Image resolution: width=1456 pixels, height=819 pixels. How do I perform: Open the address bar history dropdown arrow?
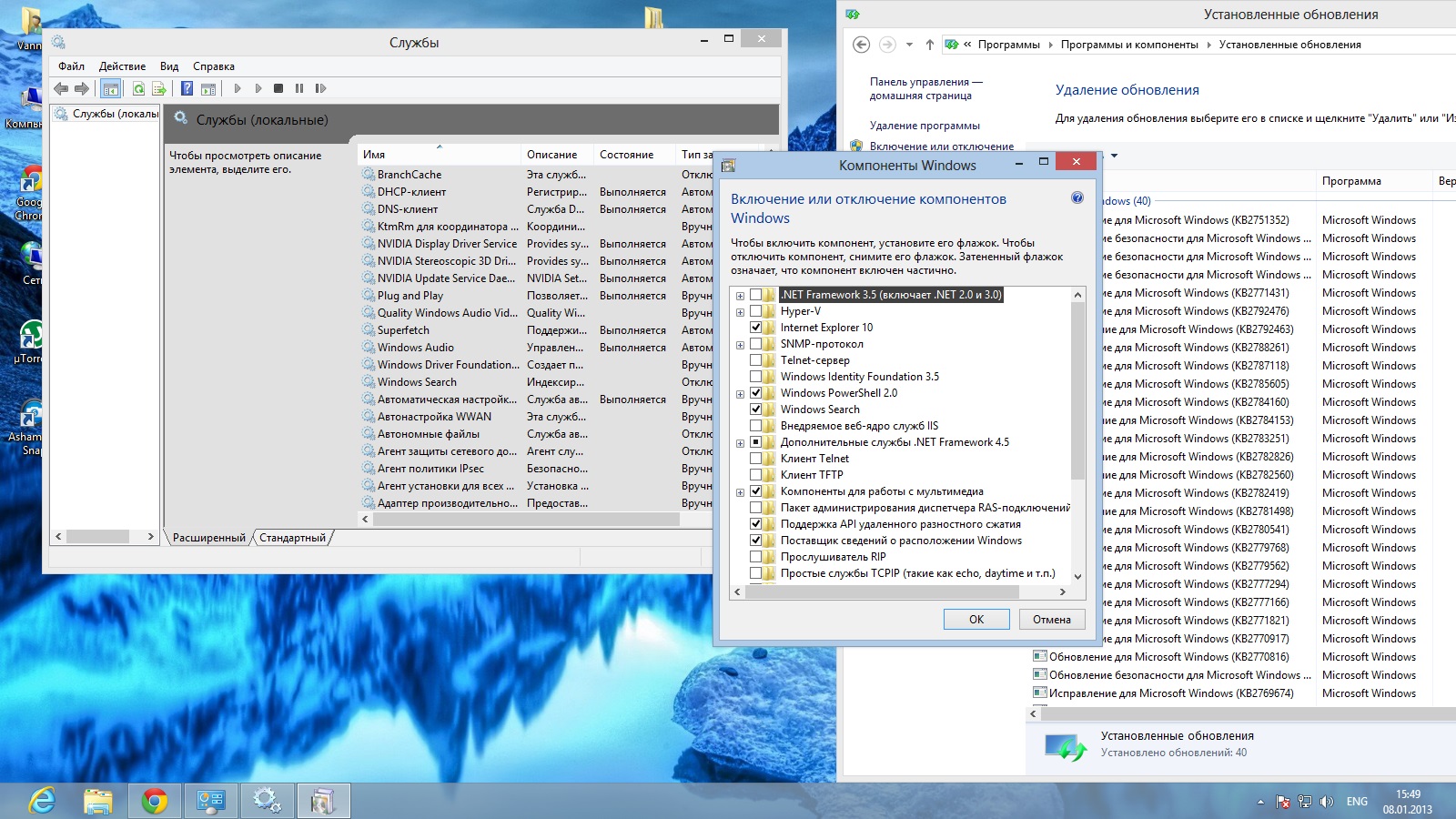(909, 45)
